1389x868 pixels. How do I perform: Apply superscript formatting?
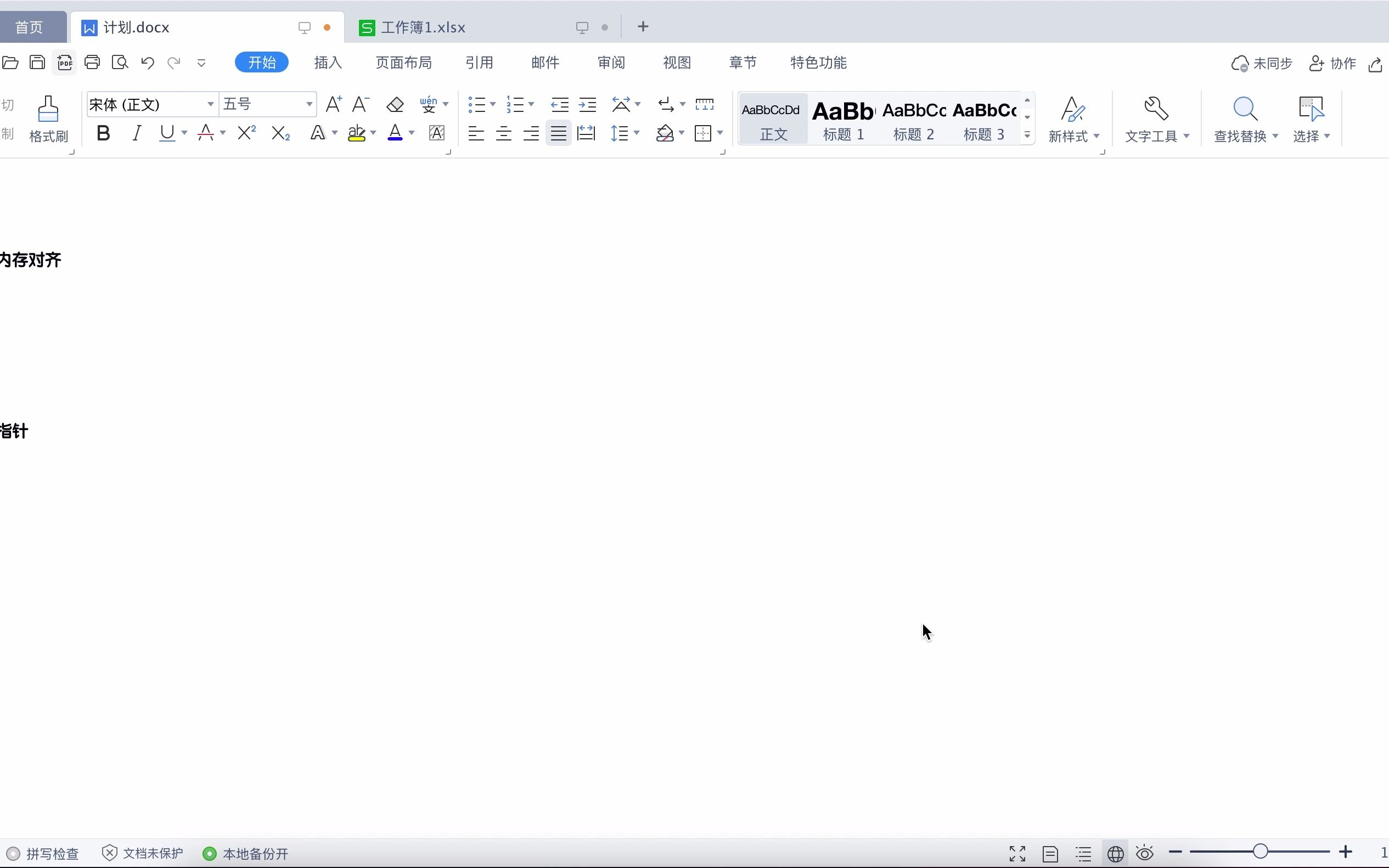[246, 133]
